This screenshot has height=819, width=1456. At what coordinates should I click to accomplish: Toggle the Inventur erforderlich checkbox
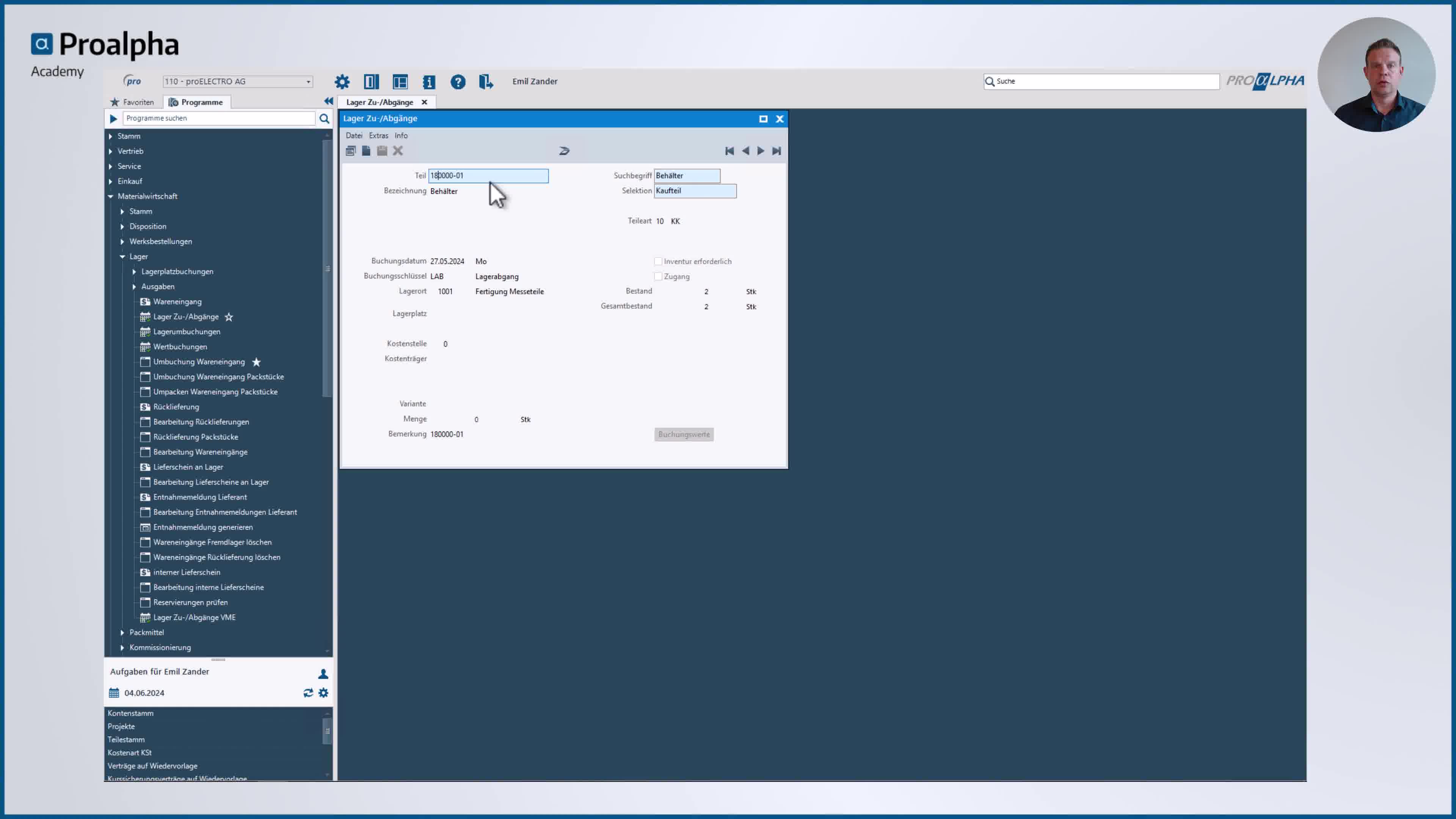click(658, 261)
